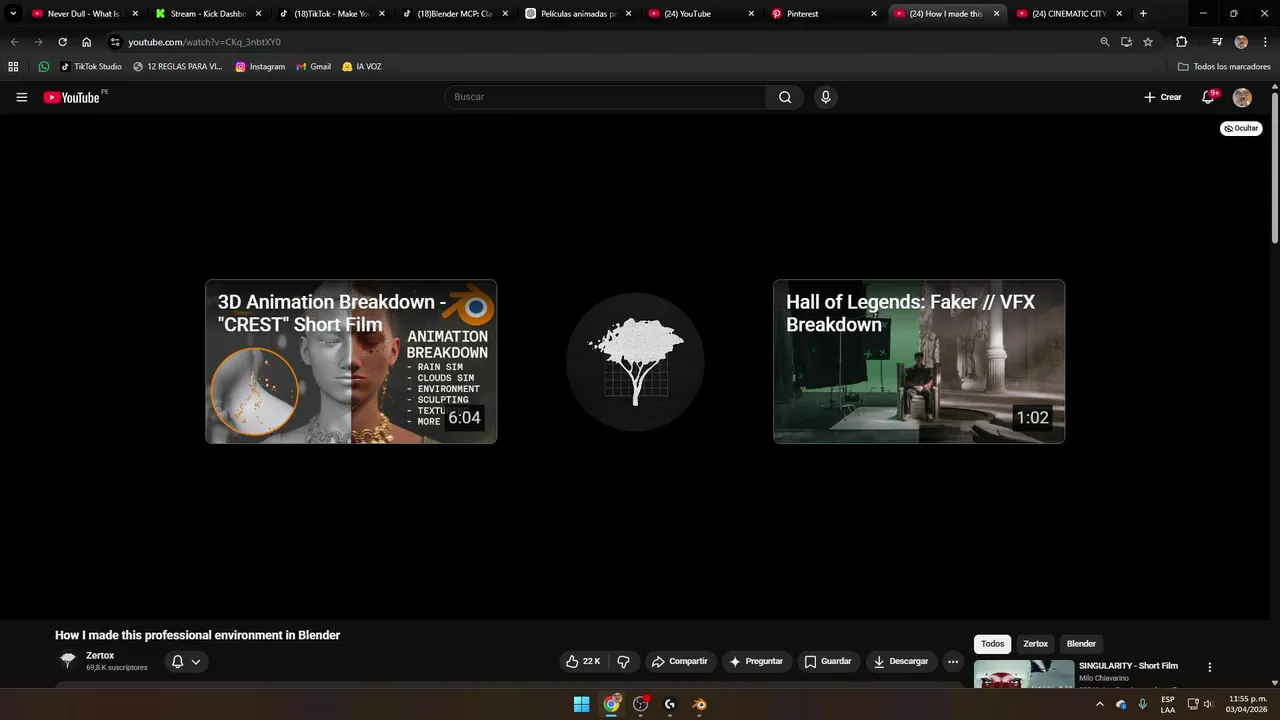Switch to TikTok - Make Your tab
1280x720 pixels.
point(331,14)
